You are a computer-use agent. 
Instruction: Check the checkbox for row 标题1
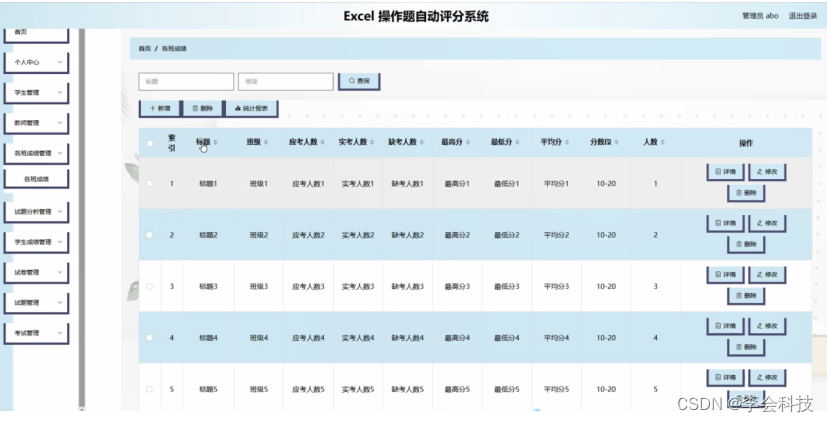150,184
